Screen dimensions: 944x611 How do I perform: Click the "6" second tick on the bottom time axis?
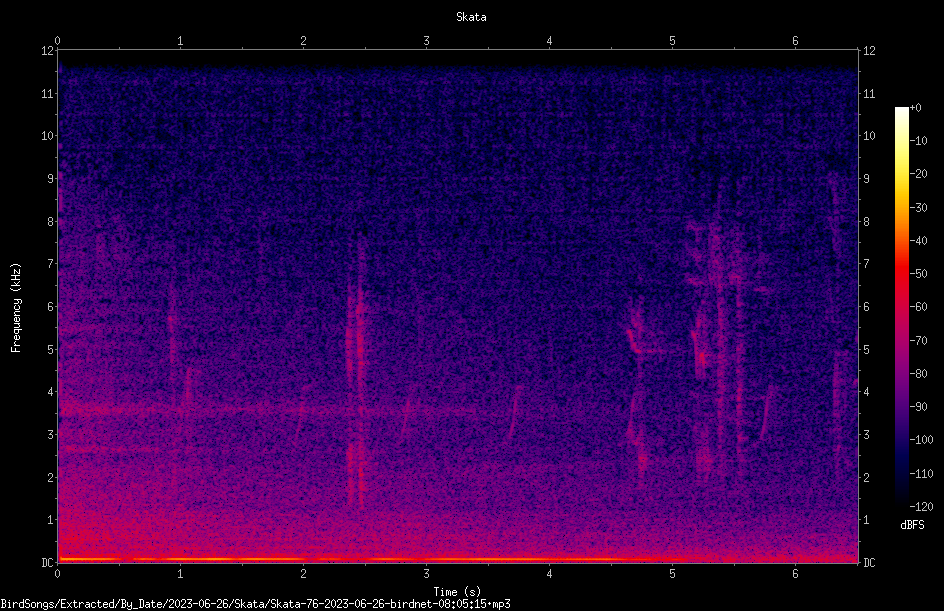click(795, 574)
